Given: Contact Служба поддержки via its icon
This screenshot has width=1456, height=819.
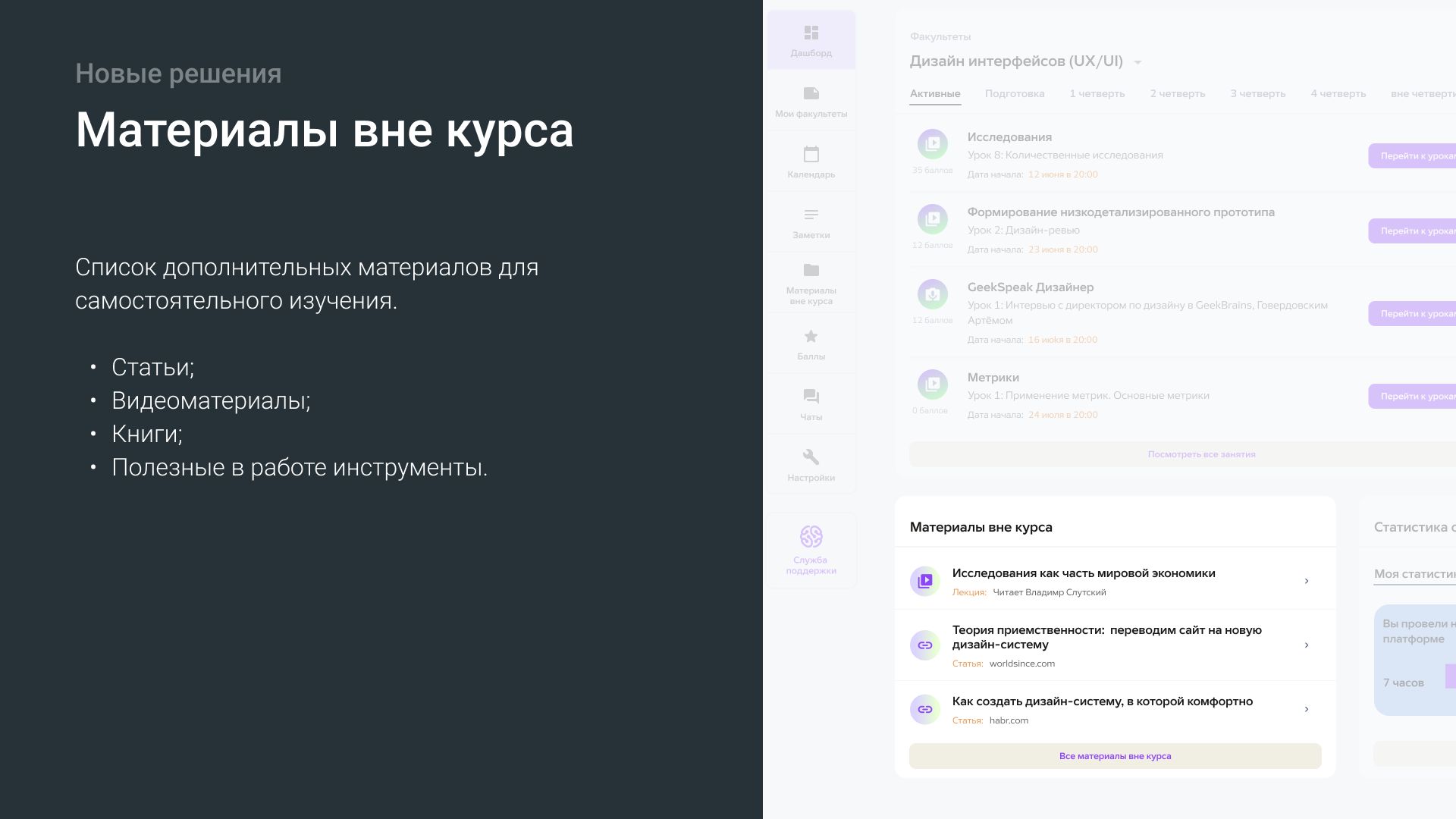Looking at the screenshot, I should tap(811, 550).
